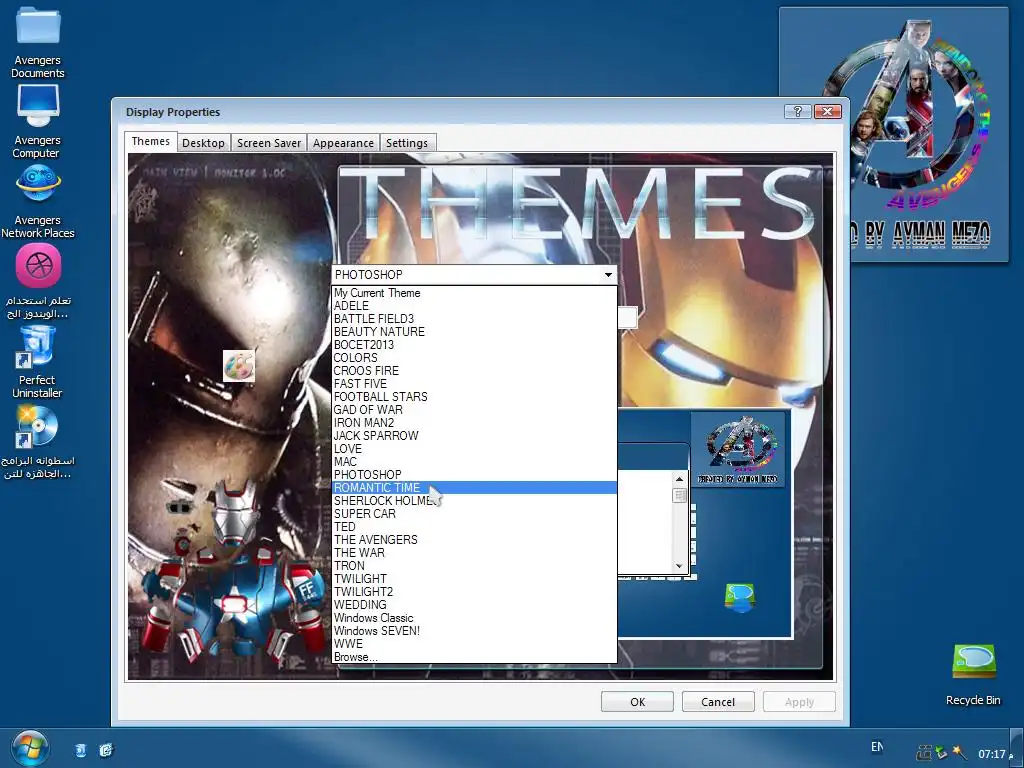Viewport: 1024px width, 768px height.
Task: Click the paint palette icon in preview
Action: (238, 366)
